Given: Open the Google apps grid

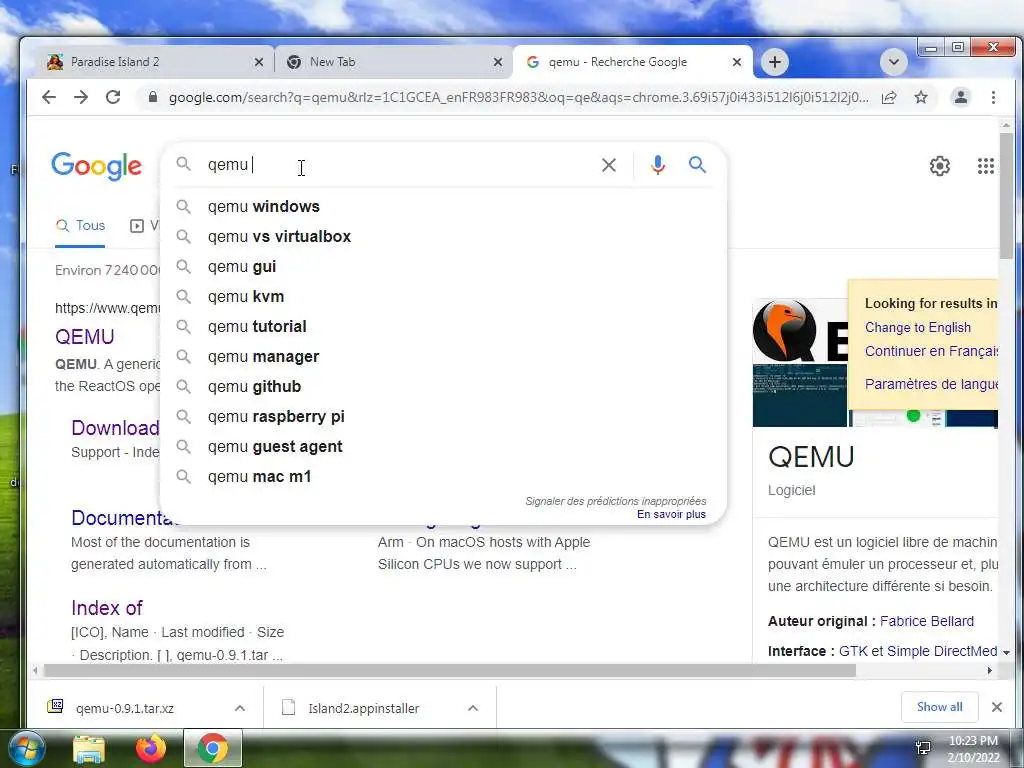Looking at the screenshot, I should [x=985, y=166].
